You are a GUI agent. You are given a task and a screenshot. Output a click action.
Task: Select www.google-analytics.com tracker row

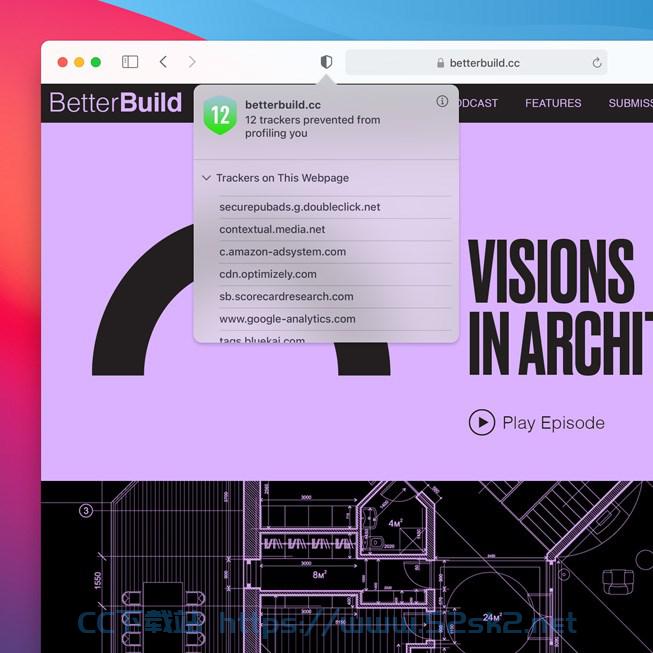(334, 319)
